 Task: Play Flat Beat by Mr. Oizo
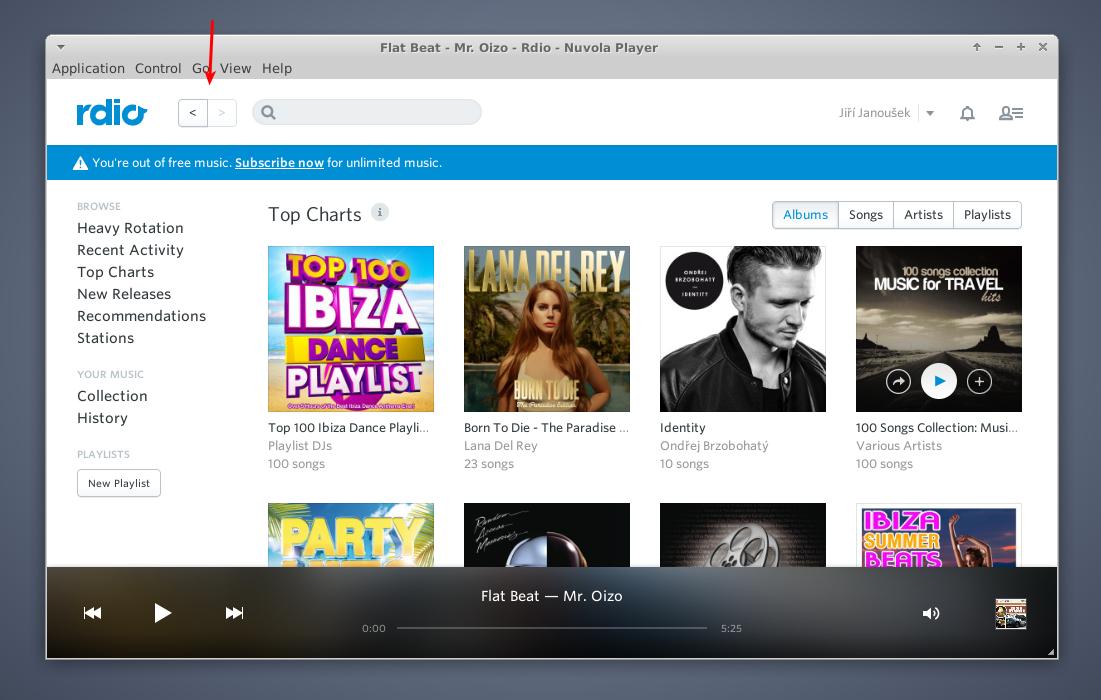click(163, 613)
